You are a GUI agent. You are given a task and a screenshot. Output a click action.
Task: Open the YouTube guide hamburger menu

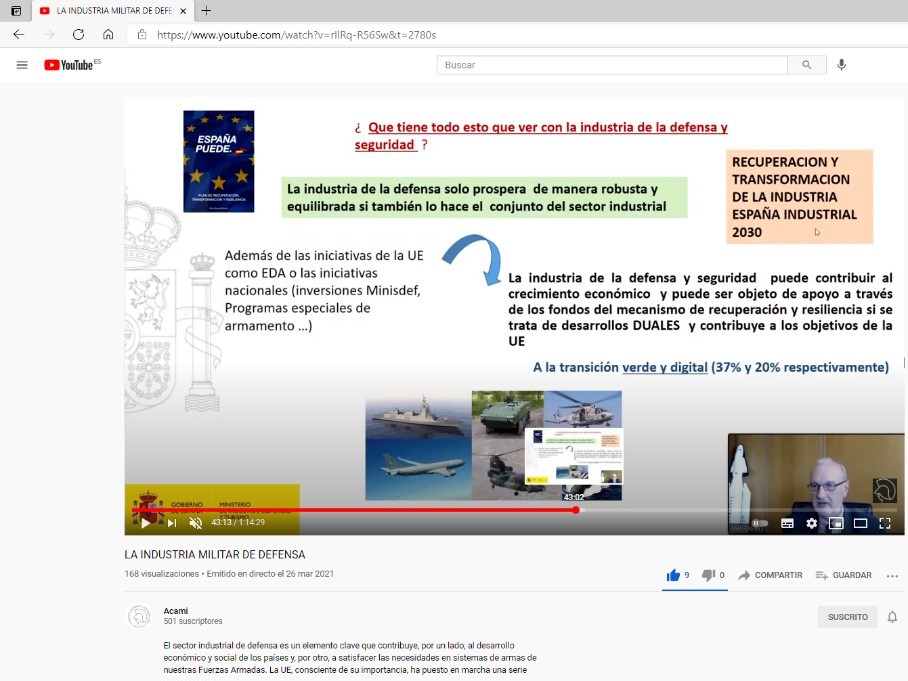point(22,65)
